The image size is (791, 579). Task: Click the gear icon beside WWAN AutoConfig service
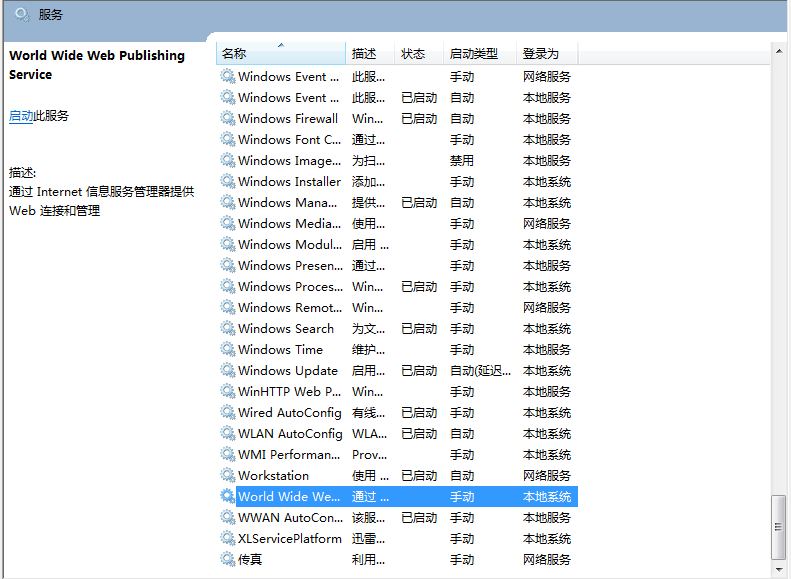point(228,517)
